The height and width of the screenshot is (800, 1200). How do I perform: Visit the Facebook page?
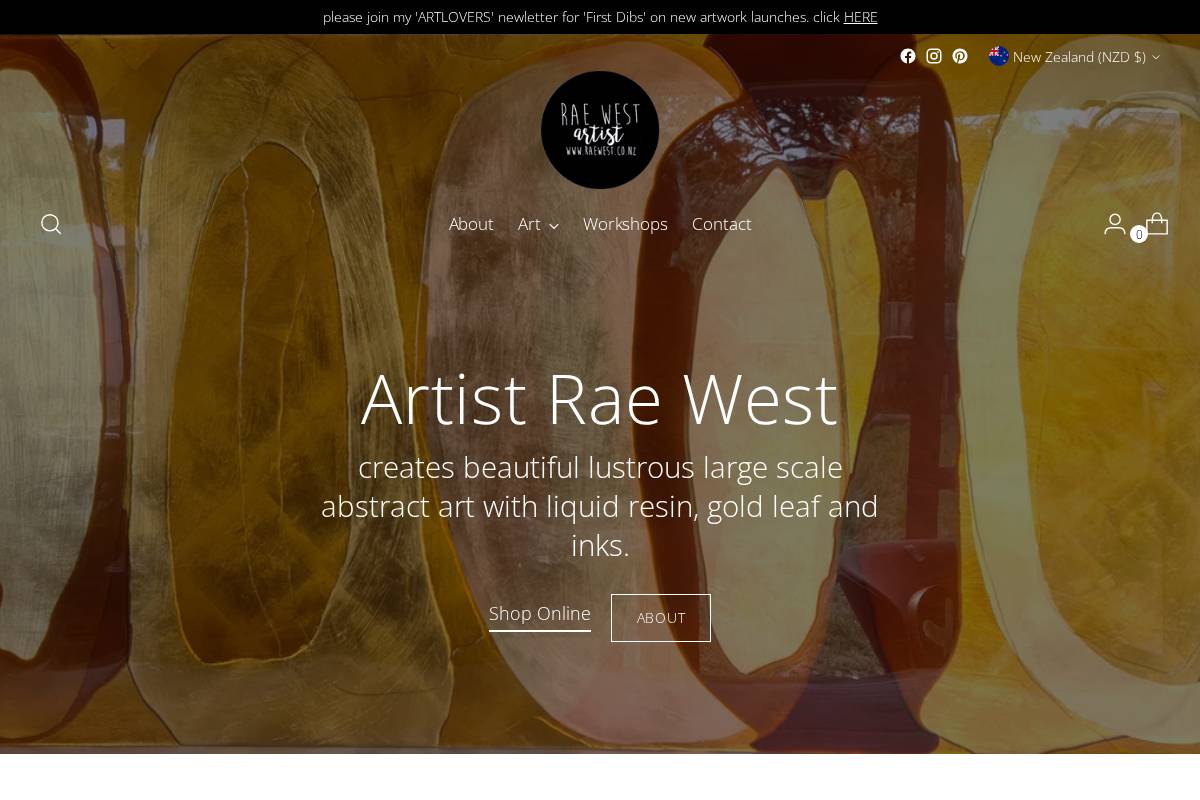click(908, 56)
